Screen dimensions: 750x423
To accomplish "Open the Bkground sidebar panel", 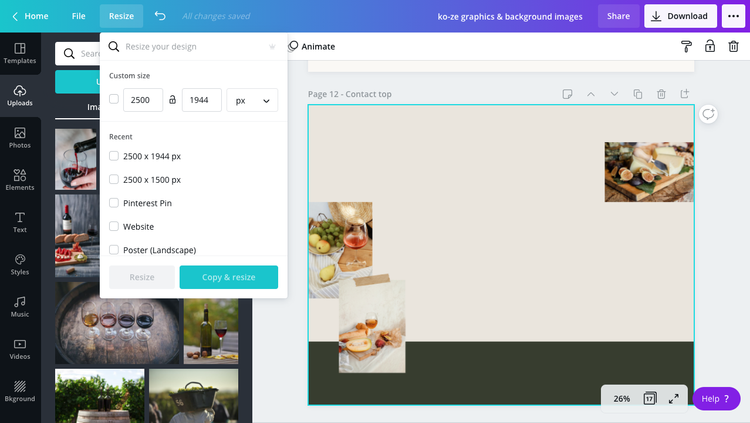I will click(x=20, y=391).
